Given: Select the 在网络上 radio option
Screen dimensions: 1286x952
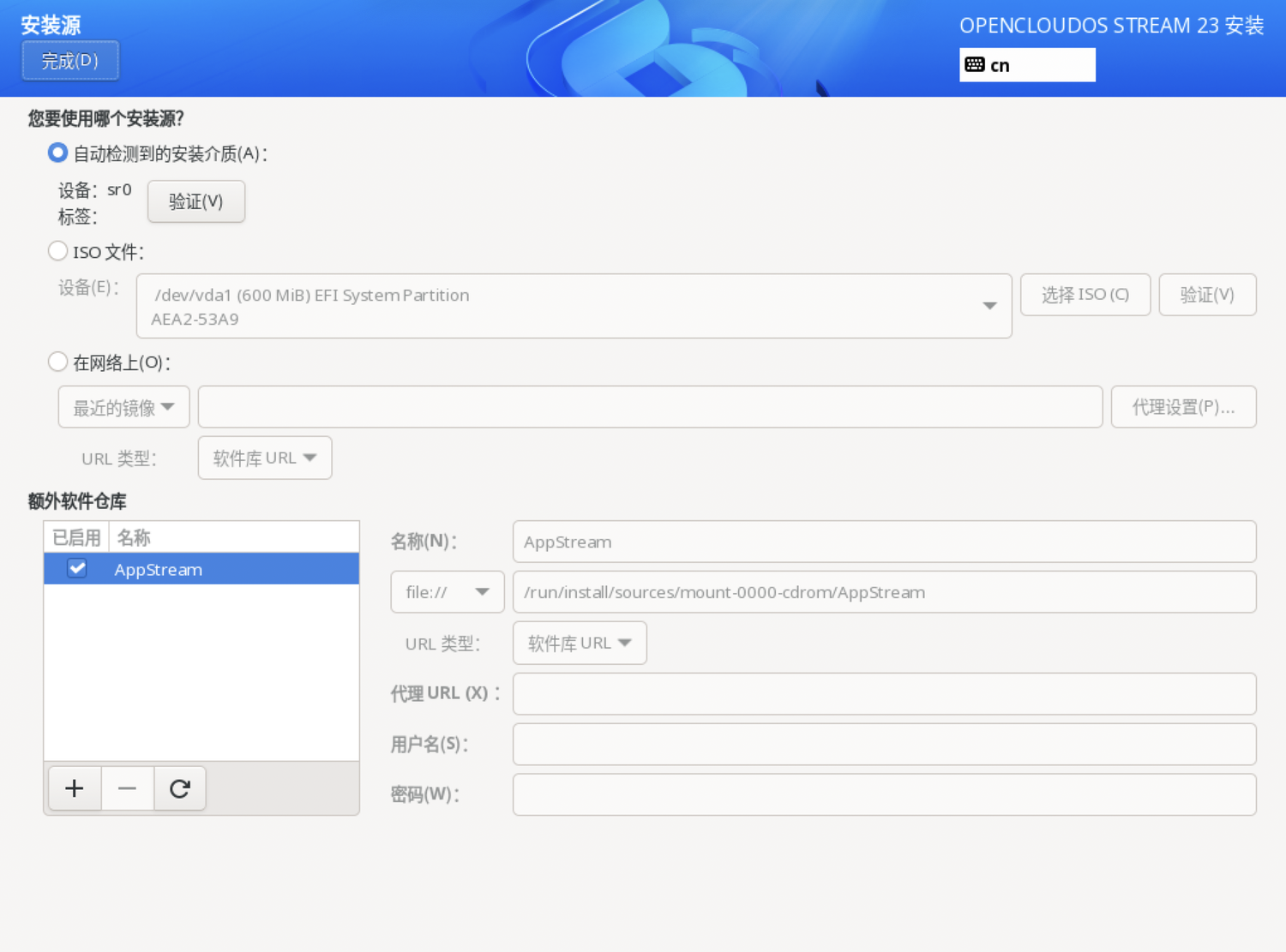Looking at the screenshot, I should (x=57, y=362).
